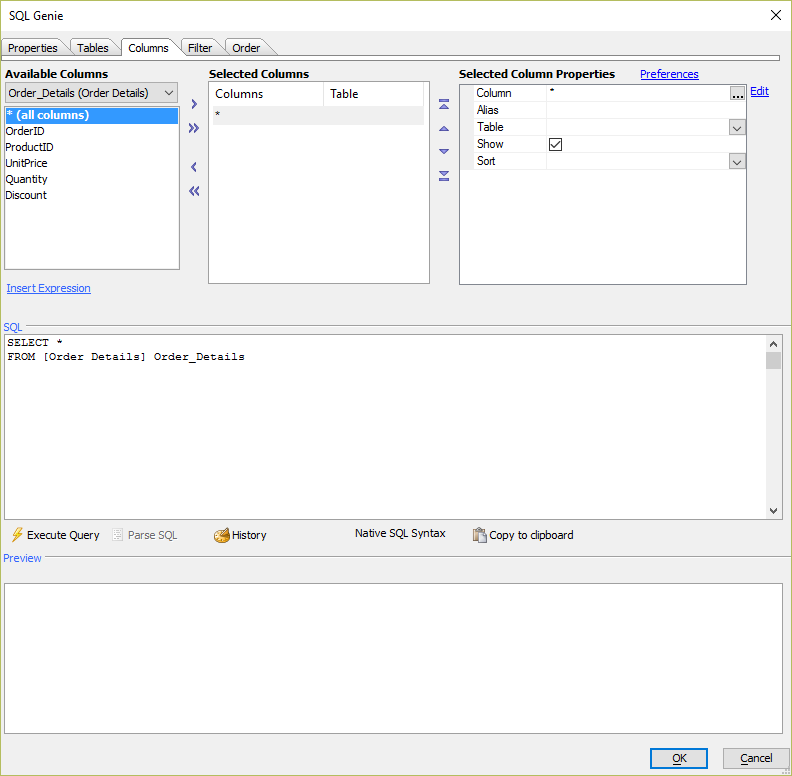Click the Cancel button

pos(756,758)
